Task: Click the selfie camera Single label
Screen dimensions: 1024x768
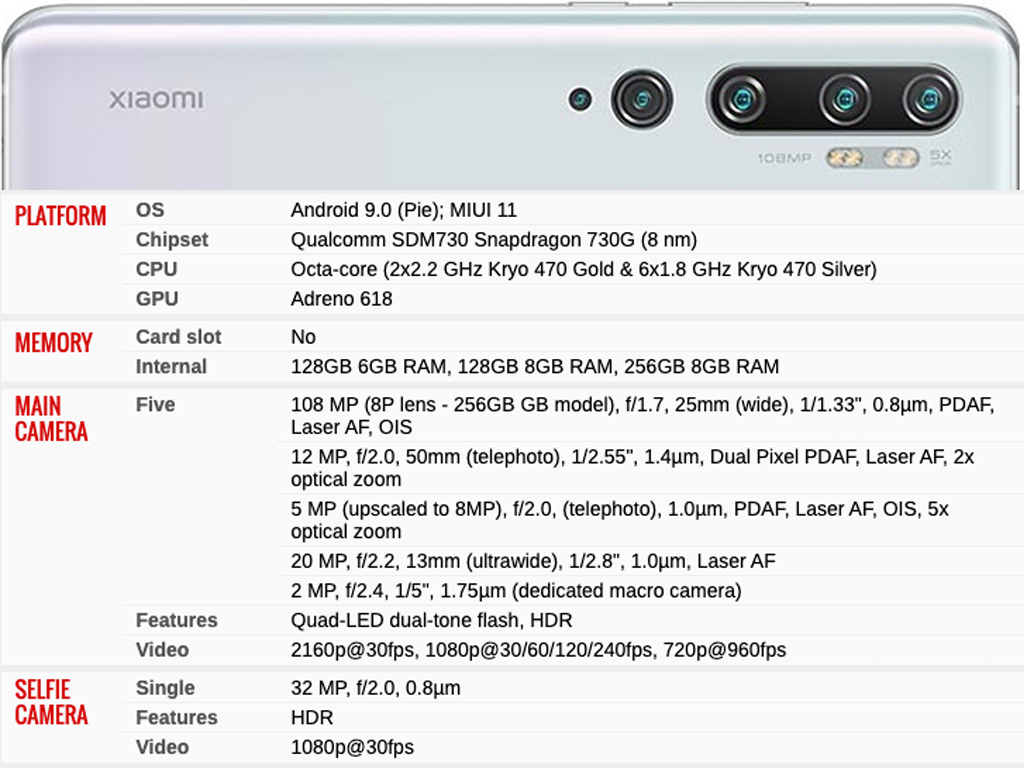Action: click(x=165, y=688)
